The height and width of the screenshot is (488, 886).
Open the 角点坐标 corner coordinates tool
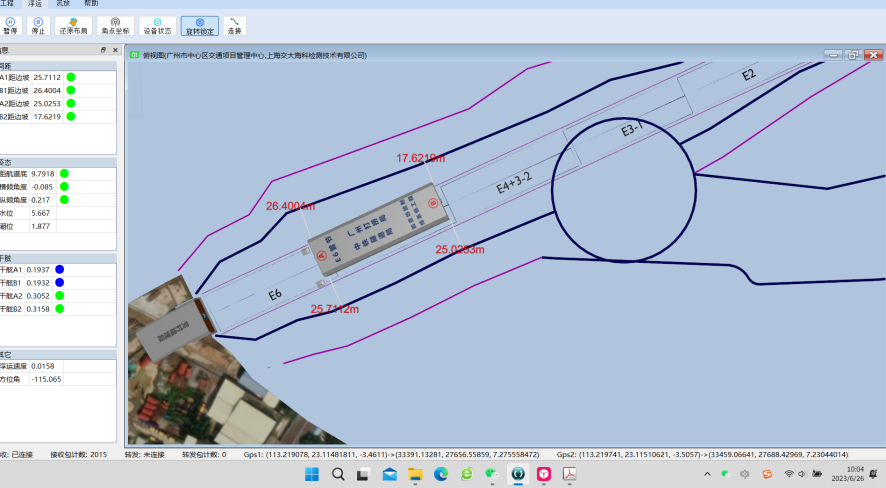[x=115, y=26]
